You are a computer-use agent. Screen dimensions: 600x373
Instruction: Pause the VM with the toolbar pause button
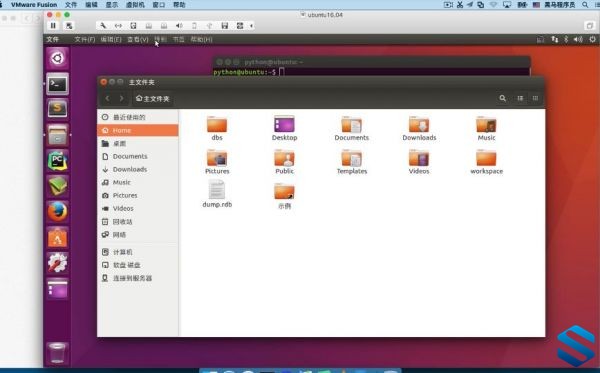point(53,26)
